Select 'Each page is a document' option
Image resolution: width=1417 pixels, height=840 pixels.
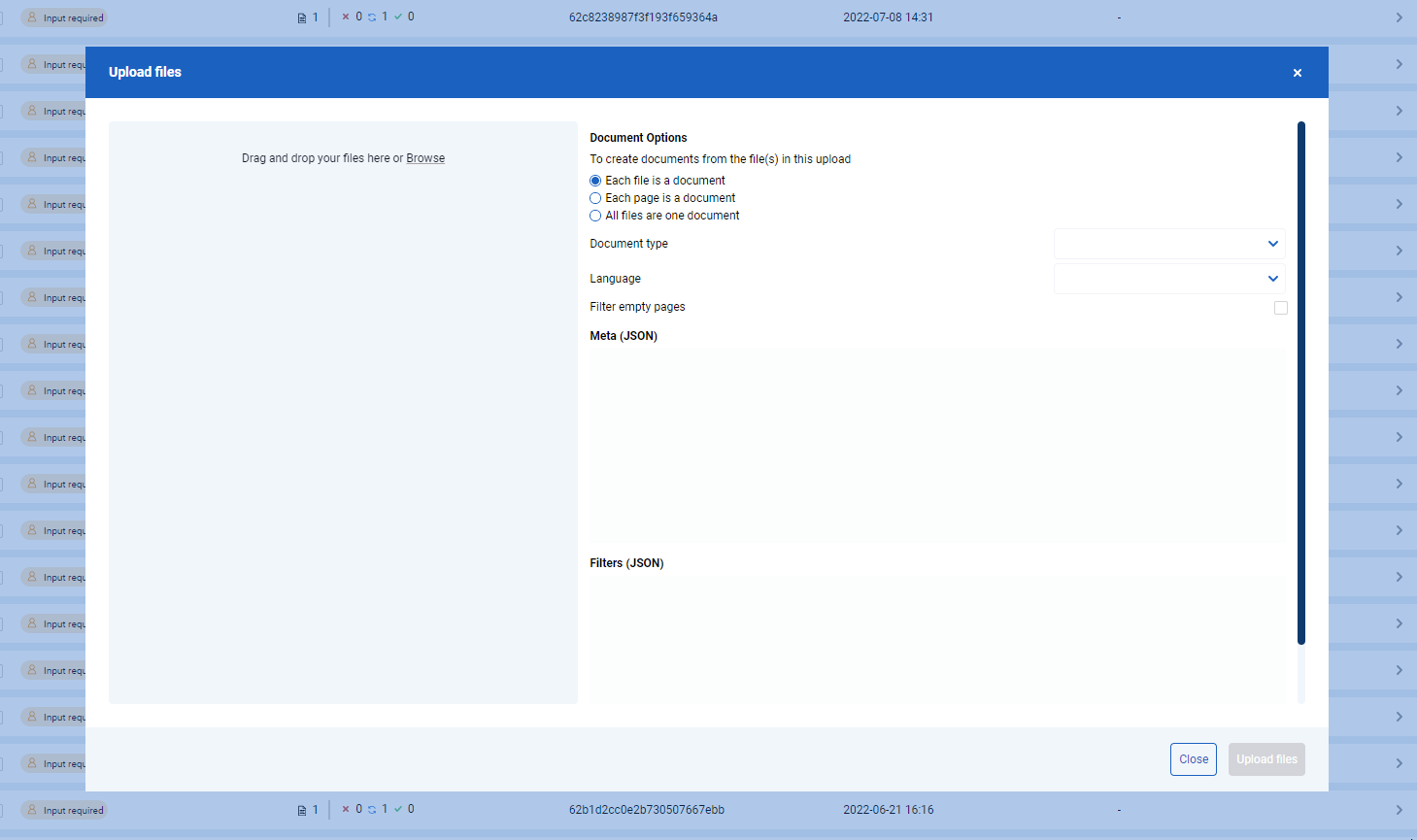click(x=595, y=198)
